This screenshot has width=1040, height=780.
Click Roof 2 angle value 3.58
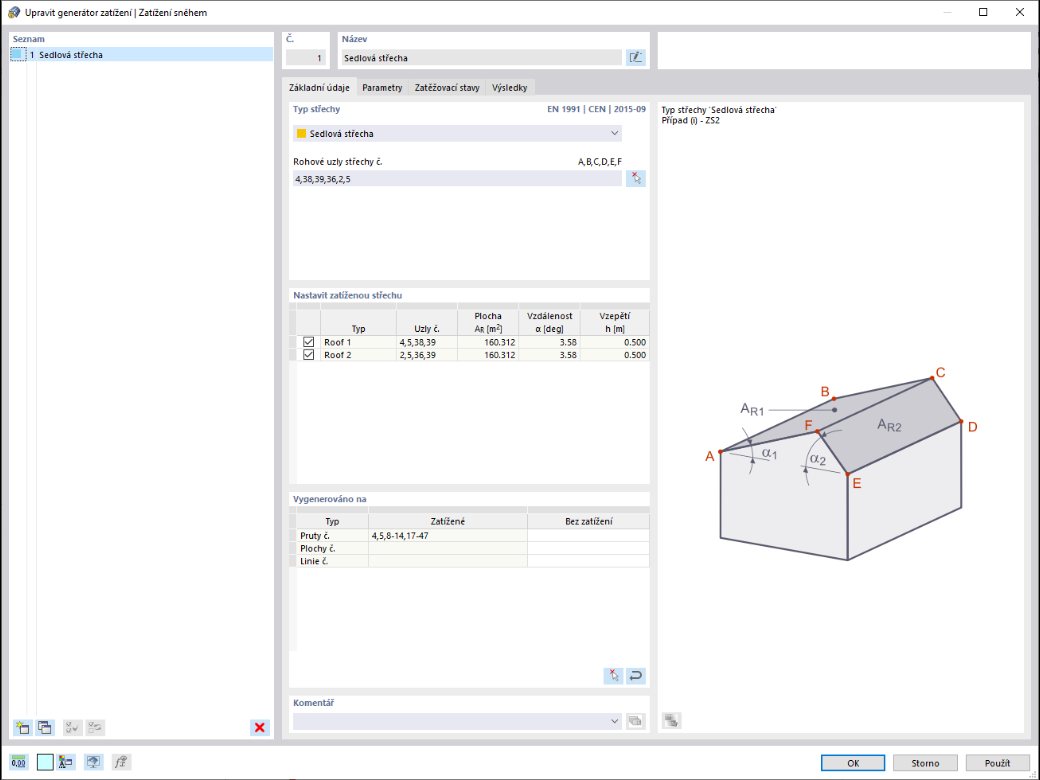[x=549, y=355]
